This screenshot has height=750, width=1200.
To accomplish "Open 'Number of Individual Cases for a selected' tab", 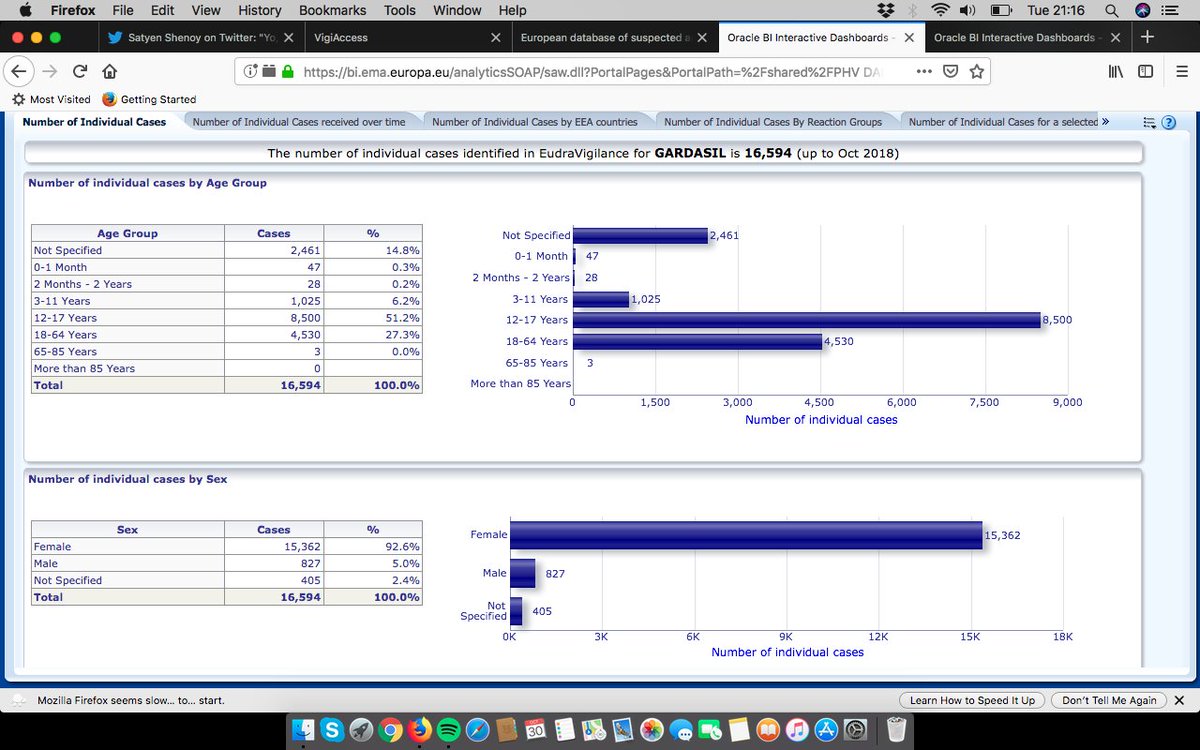I will pyautogui.click(x=1003, y=122).
